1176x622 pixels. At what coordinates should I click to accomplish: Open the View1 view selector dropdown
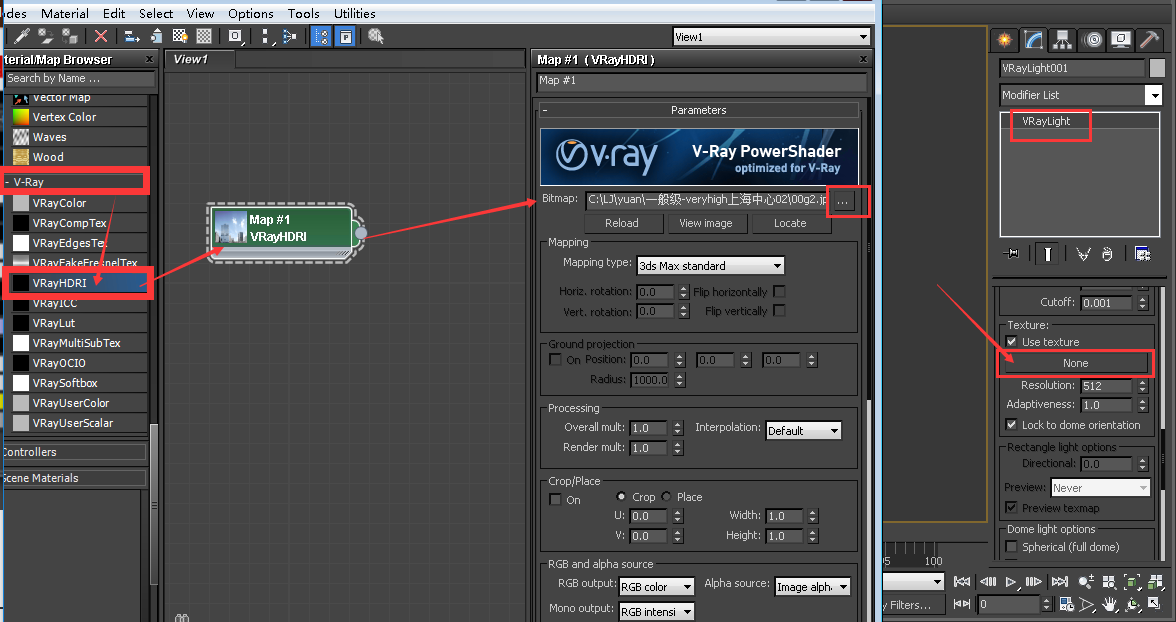[772, 37]
